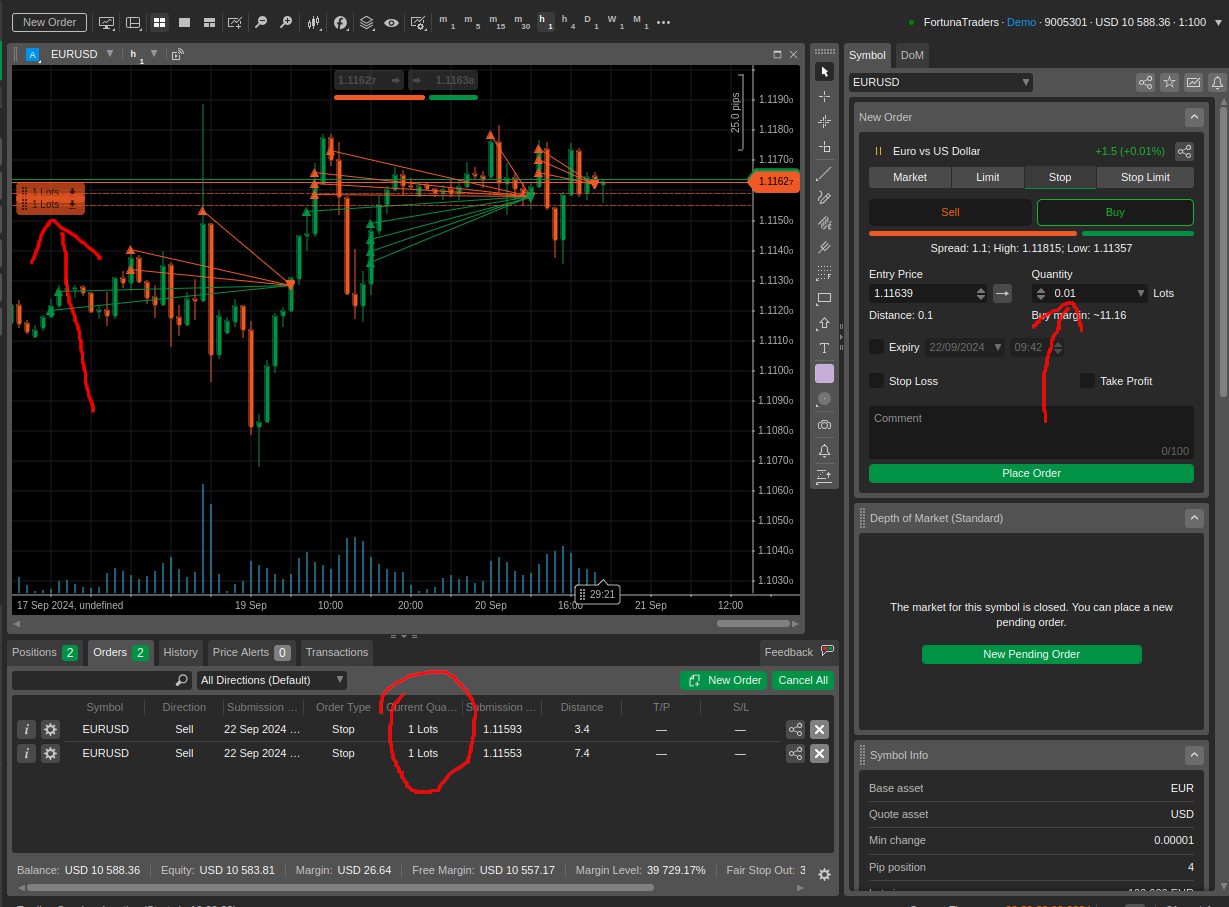This screenshot has height=907, width=1229.
Task: Click the purple drawing color swatch
Action: tap(824, 373)
